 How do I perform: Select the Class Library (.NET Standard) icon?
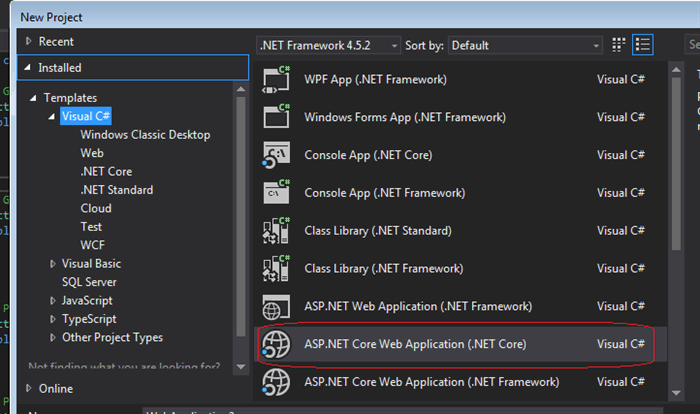276,230
